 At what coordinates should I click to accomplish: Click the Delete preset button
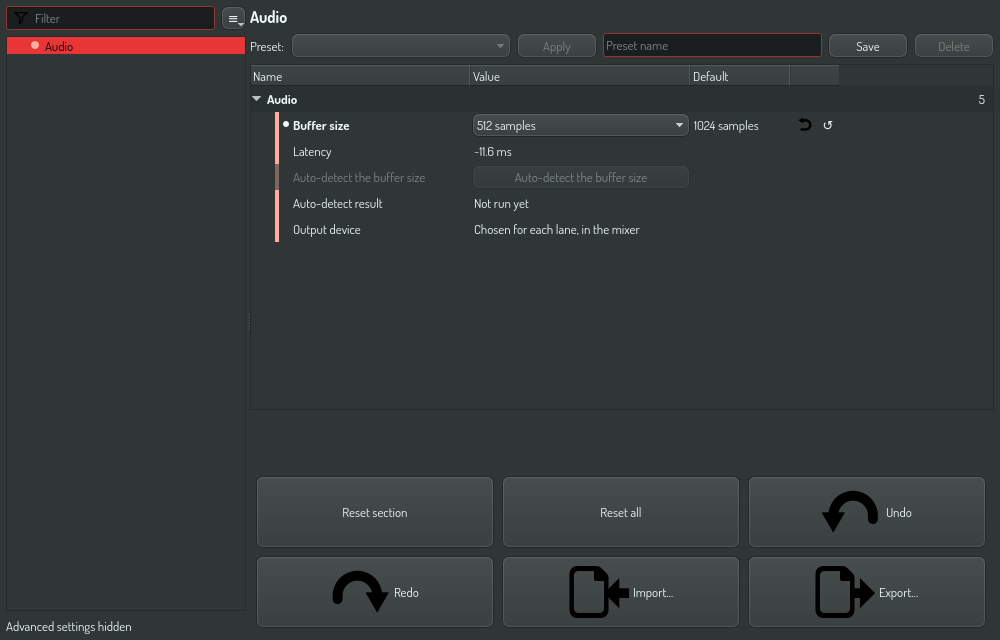pos(953,46)
